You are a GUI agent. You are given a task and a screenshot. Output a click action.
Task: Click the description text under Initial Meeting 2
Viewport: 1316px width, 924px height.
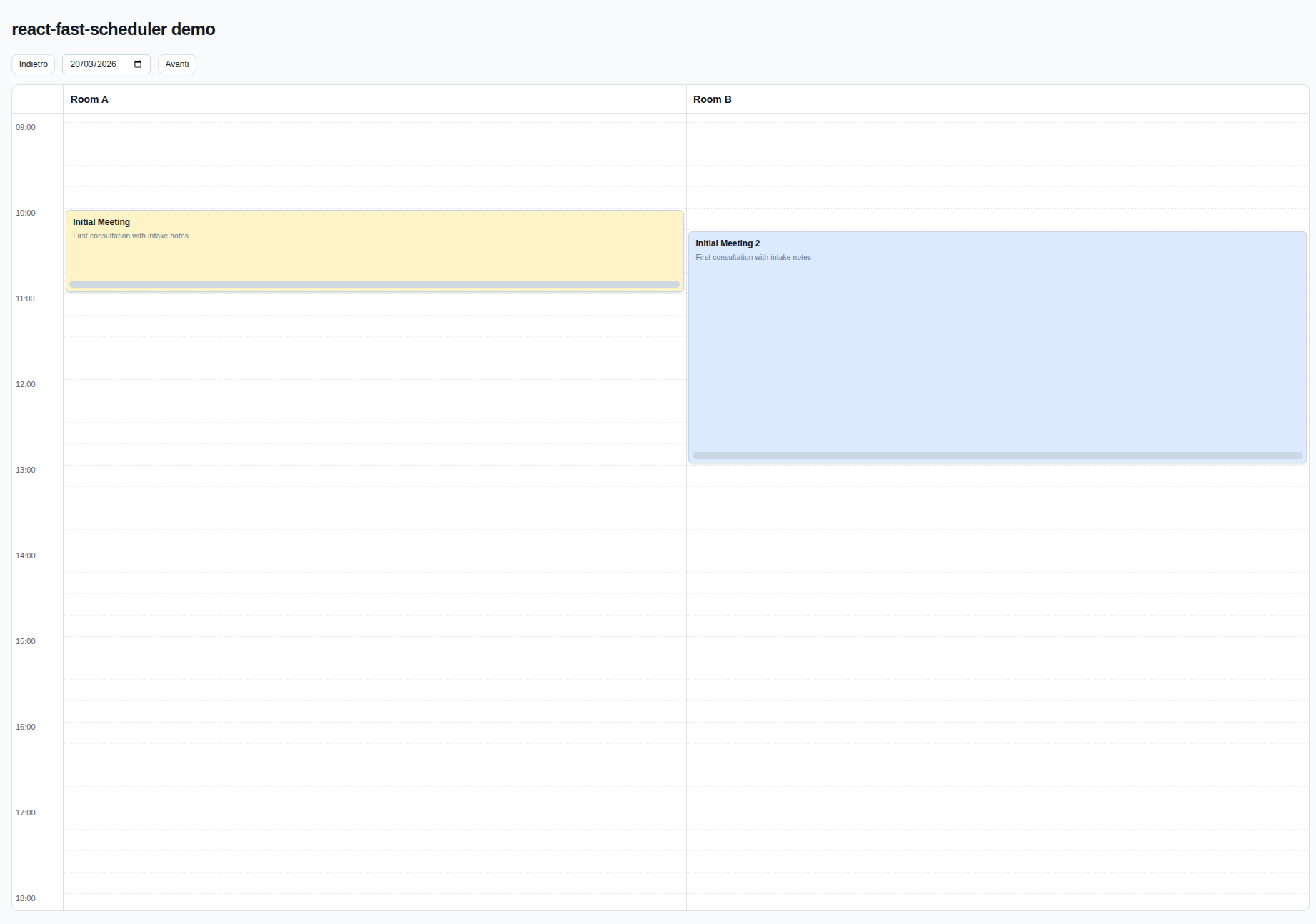pos(753,257)
